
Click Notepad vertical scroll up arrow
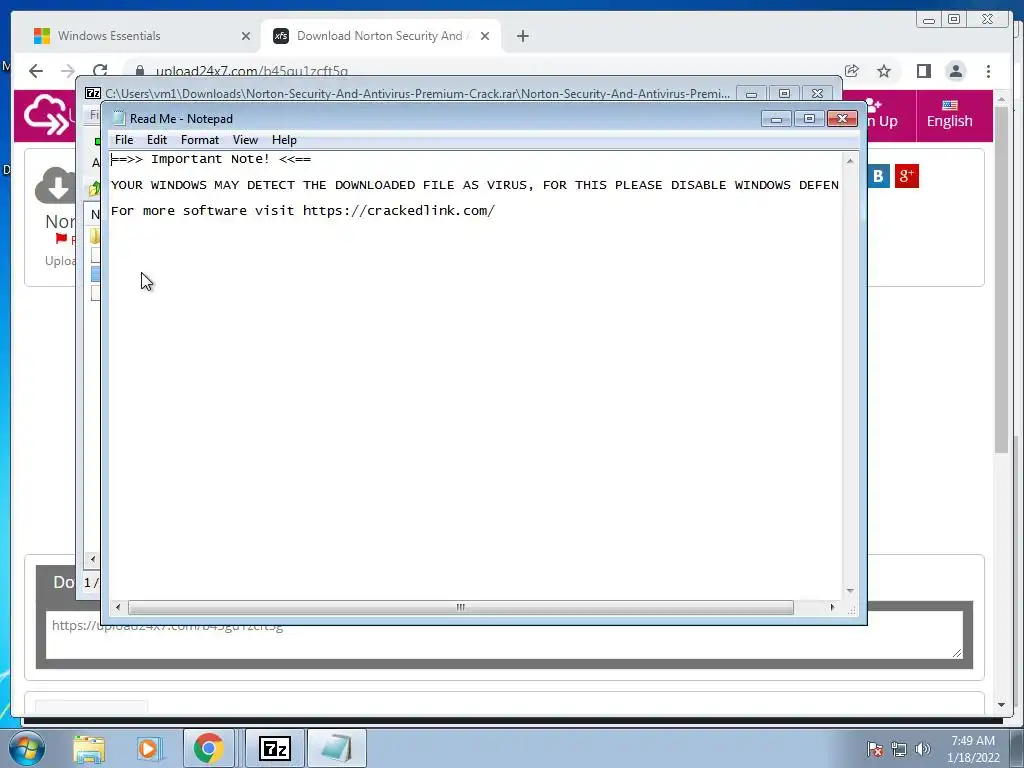pos(850,161)
